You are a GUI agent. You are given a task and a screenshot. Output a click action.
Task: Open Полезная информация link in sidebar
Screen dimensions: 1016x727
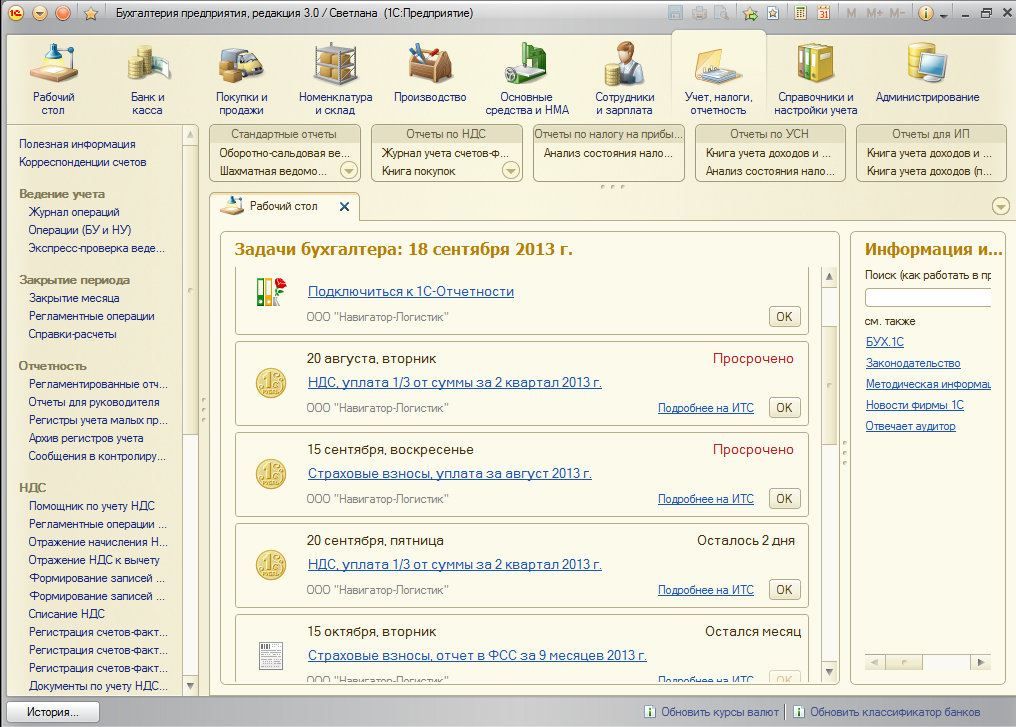[77, 144]
